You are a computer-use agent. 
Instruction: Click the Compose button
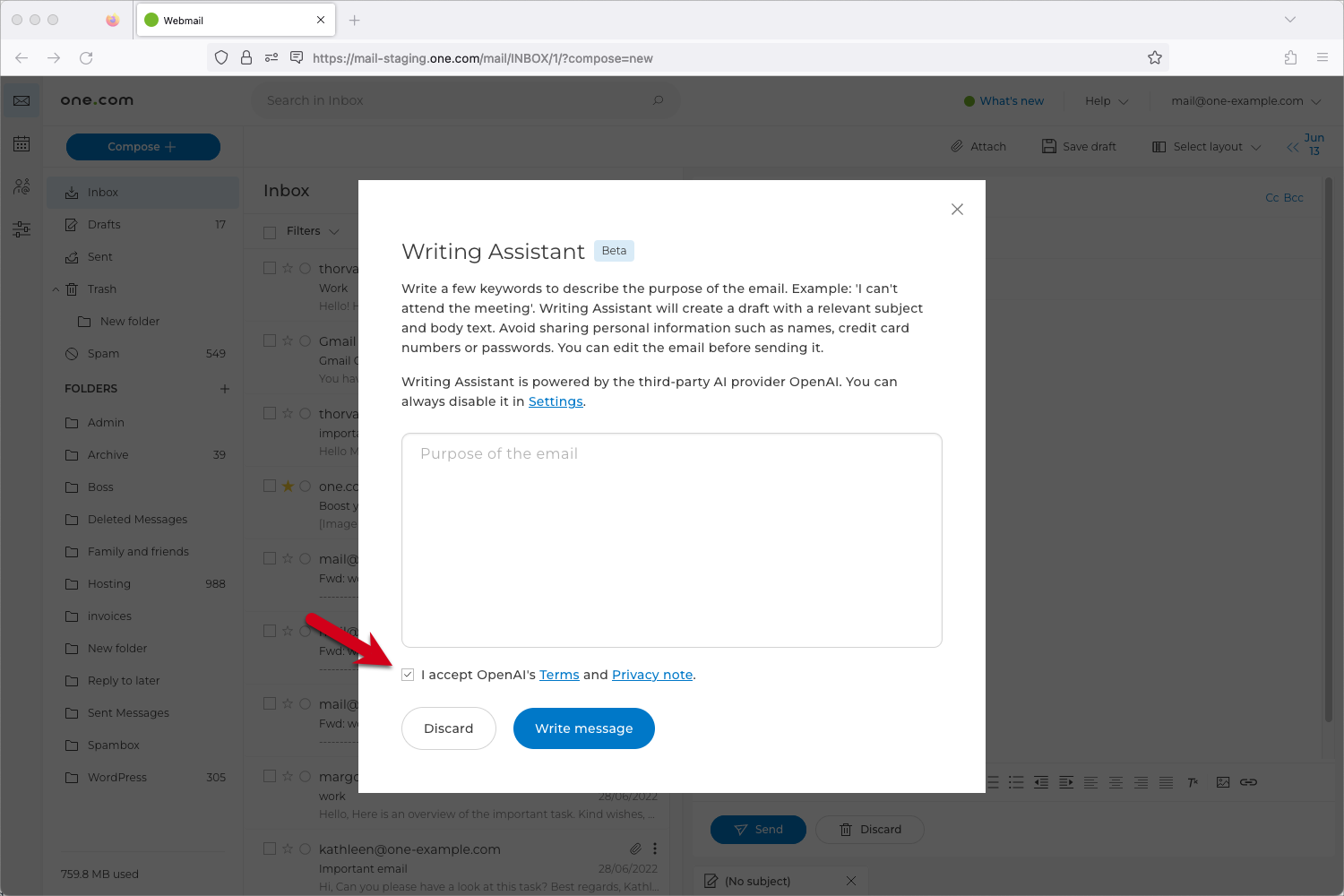143,147
